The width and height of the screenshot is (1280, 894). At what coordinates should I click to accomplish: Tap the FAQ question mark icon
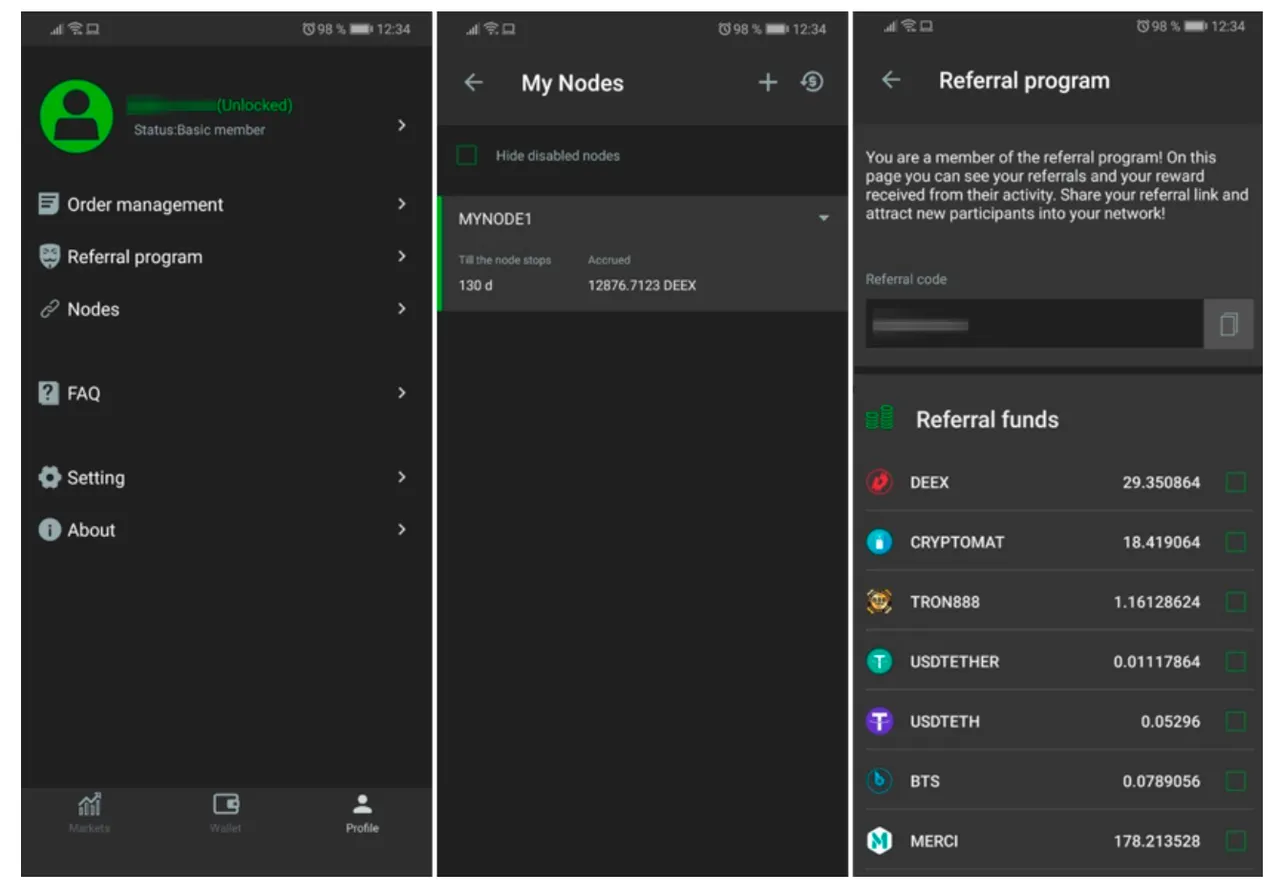coord(48,393)
